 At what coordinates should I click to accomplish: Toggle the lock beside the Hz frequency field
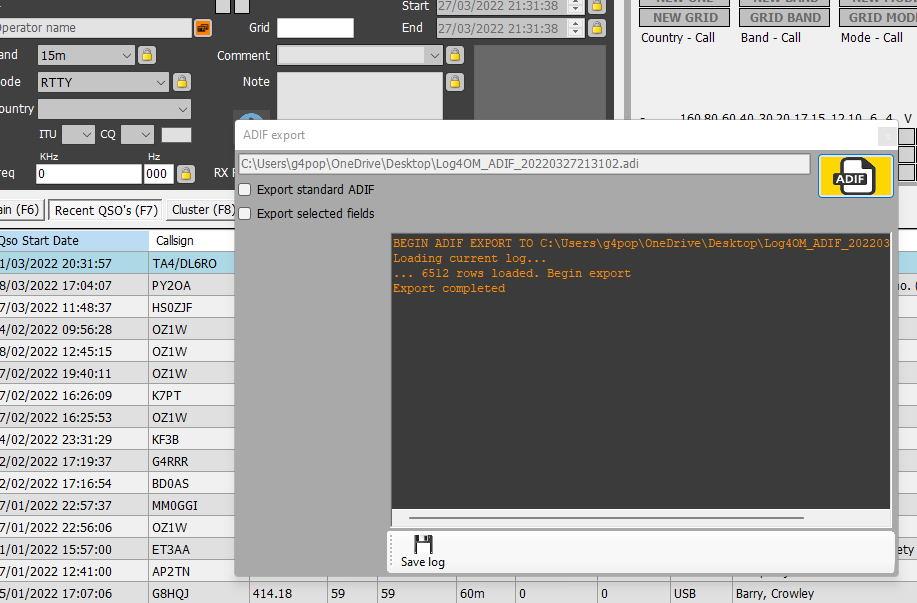186,174
